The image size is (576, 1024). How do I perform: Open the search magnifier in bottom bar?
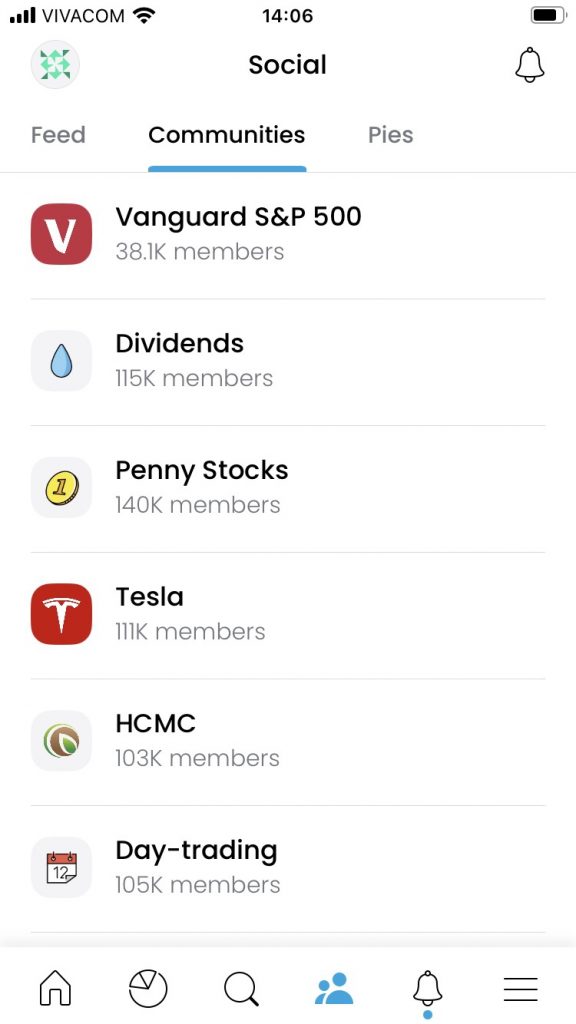pyautogui.click(x=241, y=989)
